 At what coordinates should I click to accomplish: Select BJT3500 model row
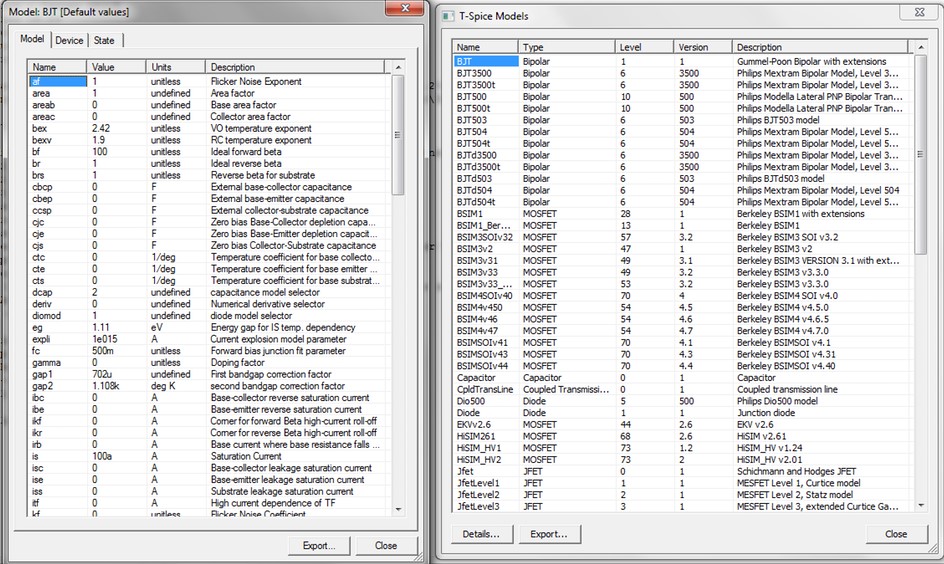(x=683, y=73)
